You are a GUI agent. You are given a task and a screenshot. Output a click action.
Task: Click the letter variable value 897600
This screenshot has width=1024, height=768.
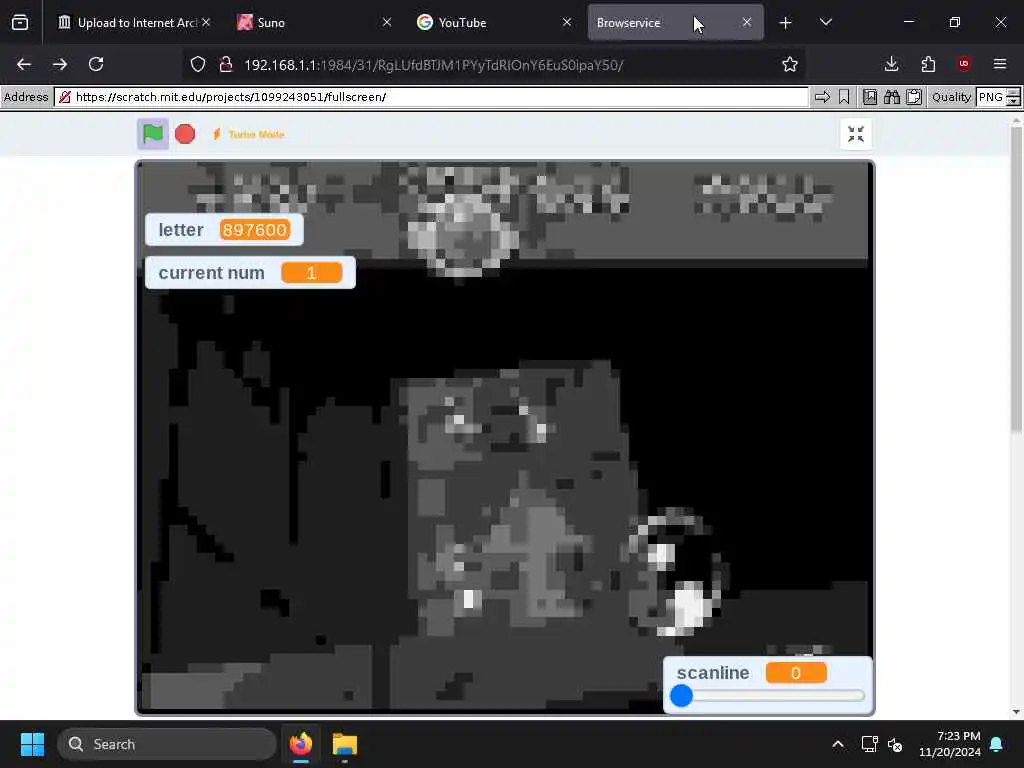[255, 230]
